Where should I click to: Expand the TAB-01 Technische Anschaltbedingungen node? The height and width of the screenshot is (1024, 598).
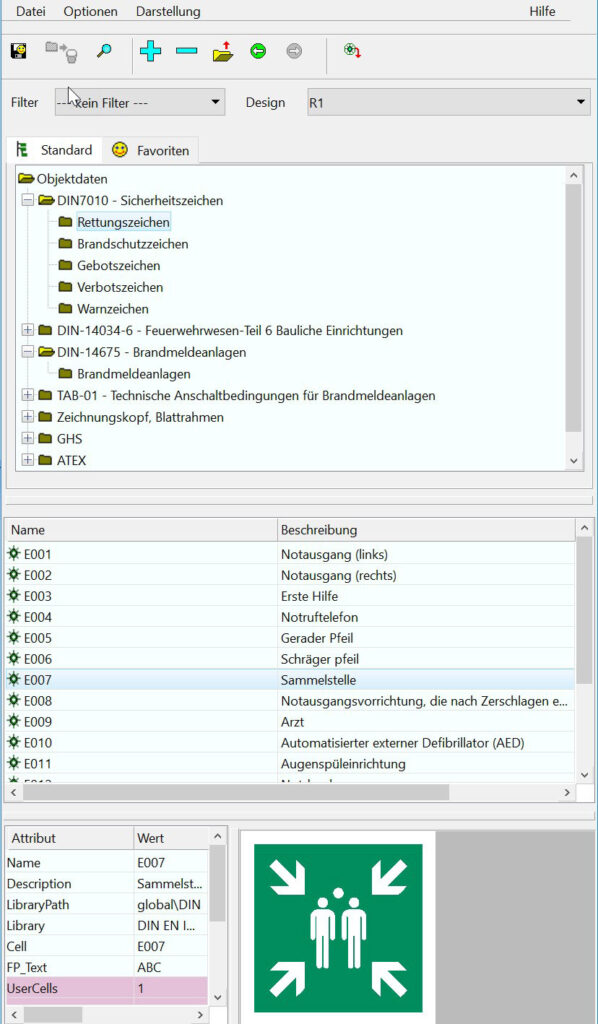27,395
